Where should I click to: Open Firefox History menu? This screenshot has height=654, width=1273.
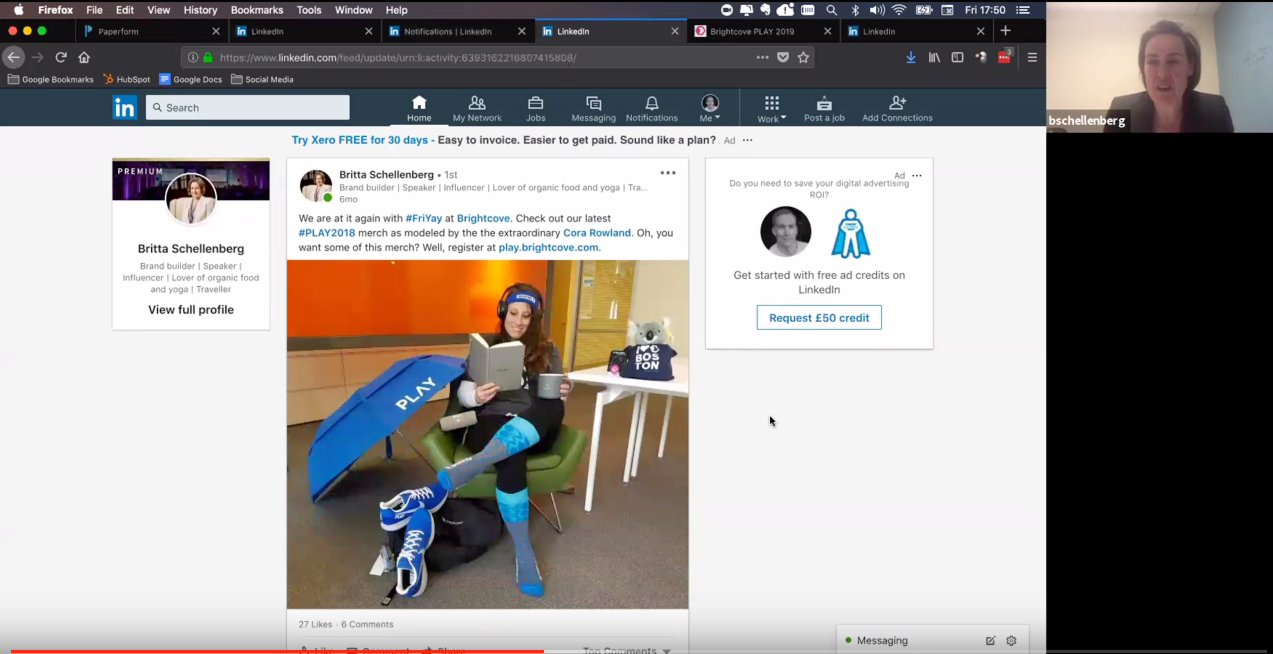click(x=200, y=10)
